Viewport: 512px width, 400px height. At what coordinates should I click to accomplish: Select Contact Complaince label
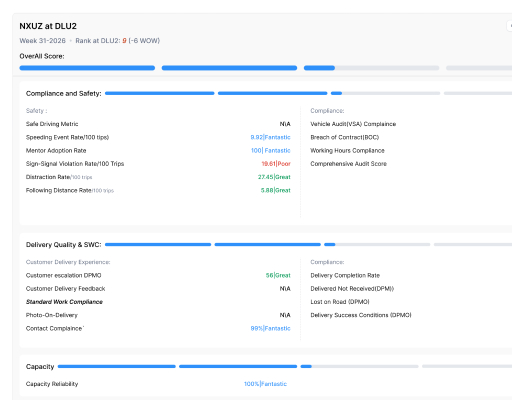point(55,328)
